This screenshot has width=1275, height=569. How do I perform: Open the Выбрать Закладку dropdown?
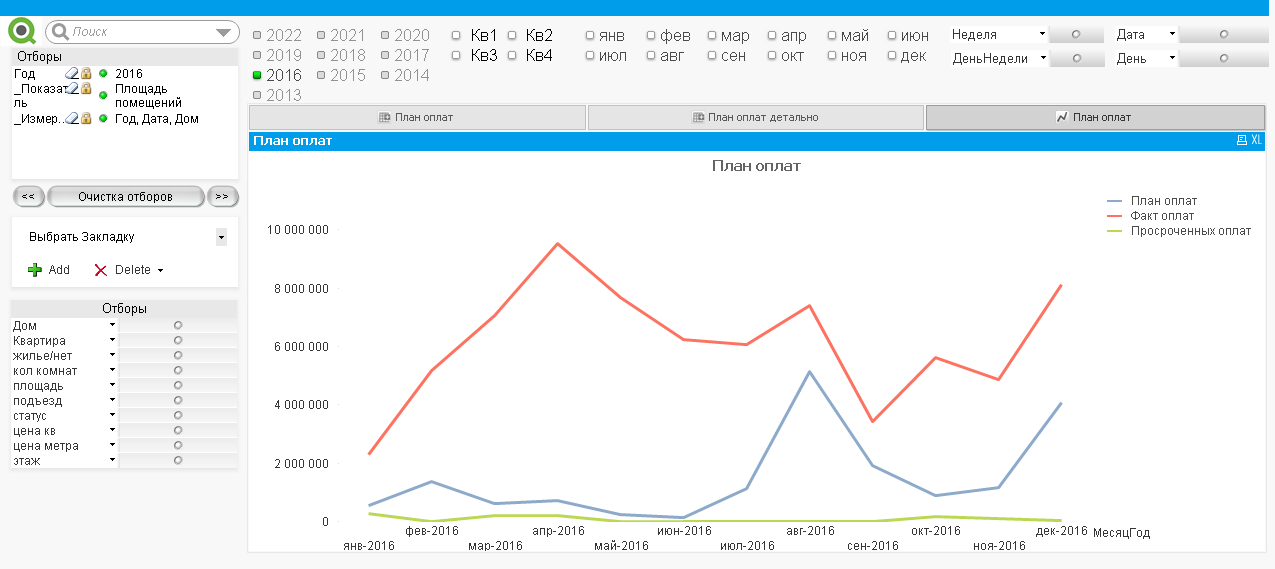(221, 237)
